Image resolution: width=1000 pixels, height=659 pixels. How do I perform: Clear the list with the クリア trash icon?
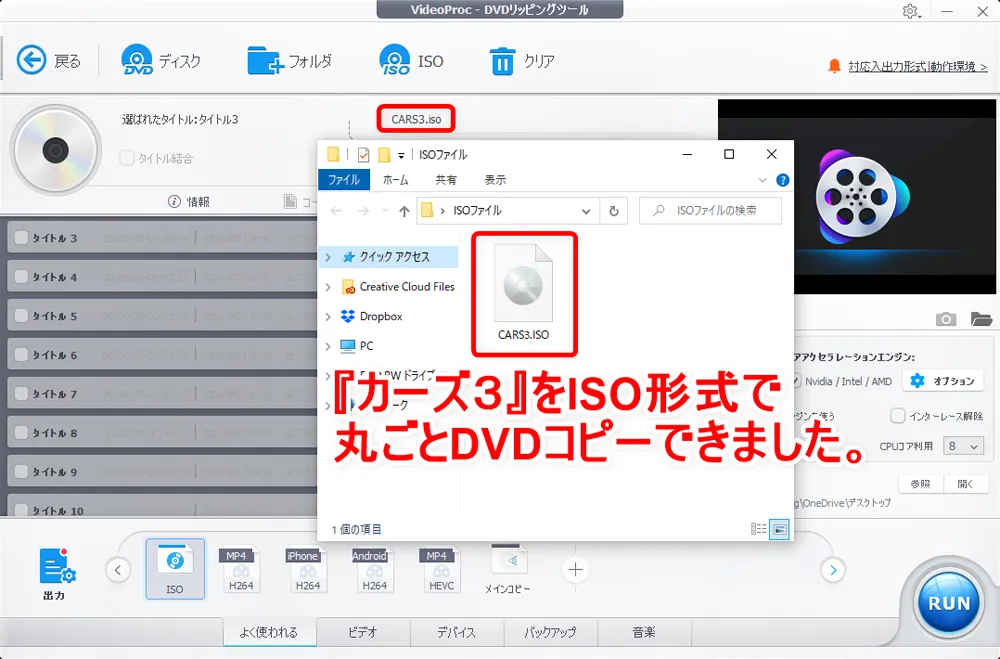click(x=502, y=61)
